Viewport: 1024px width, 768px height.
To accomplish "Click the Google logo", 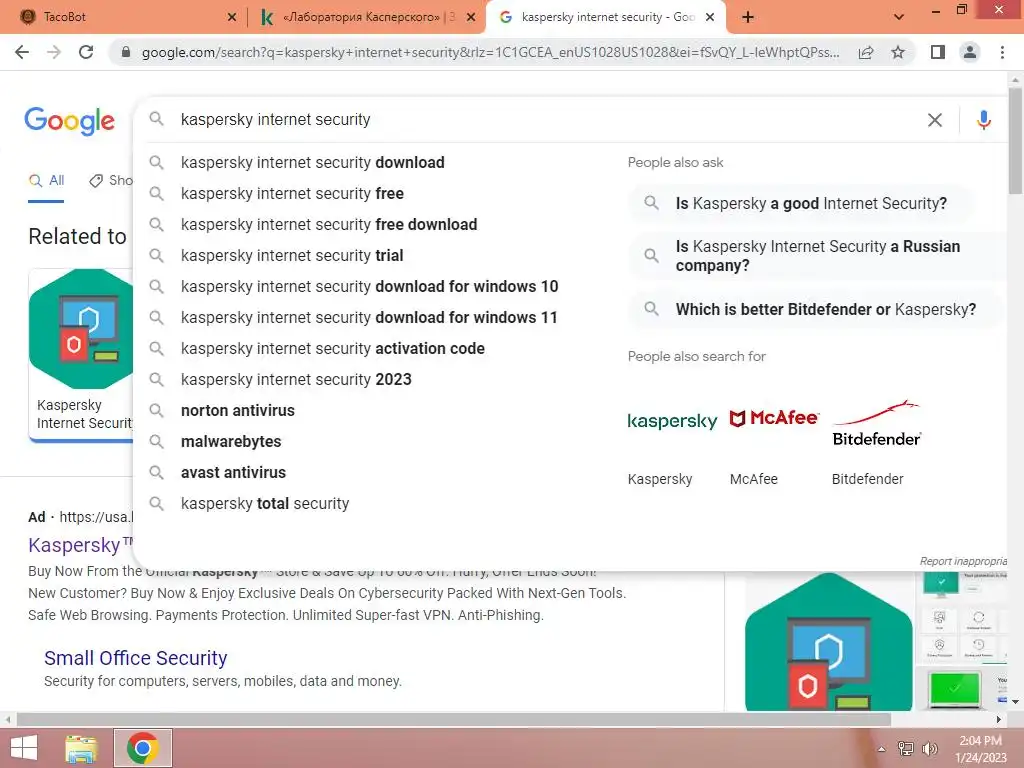I will [69, 121].
